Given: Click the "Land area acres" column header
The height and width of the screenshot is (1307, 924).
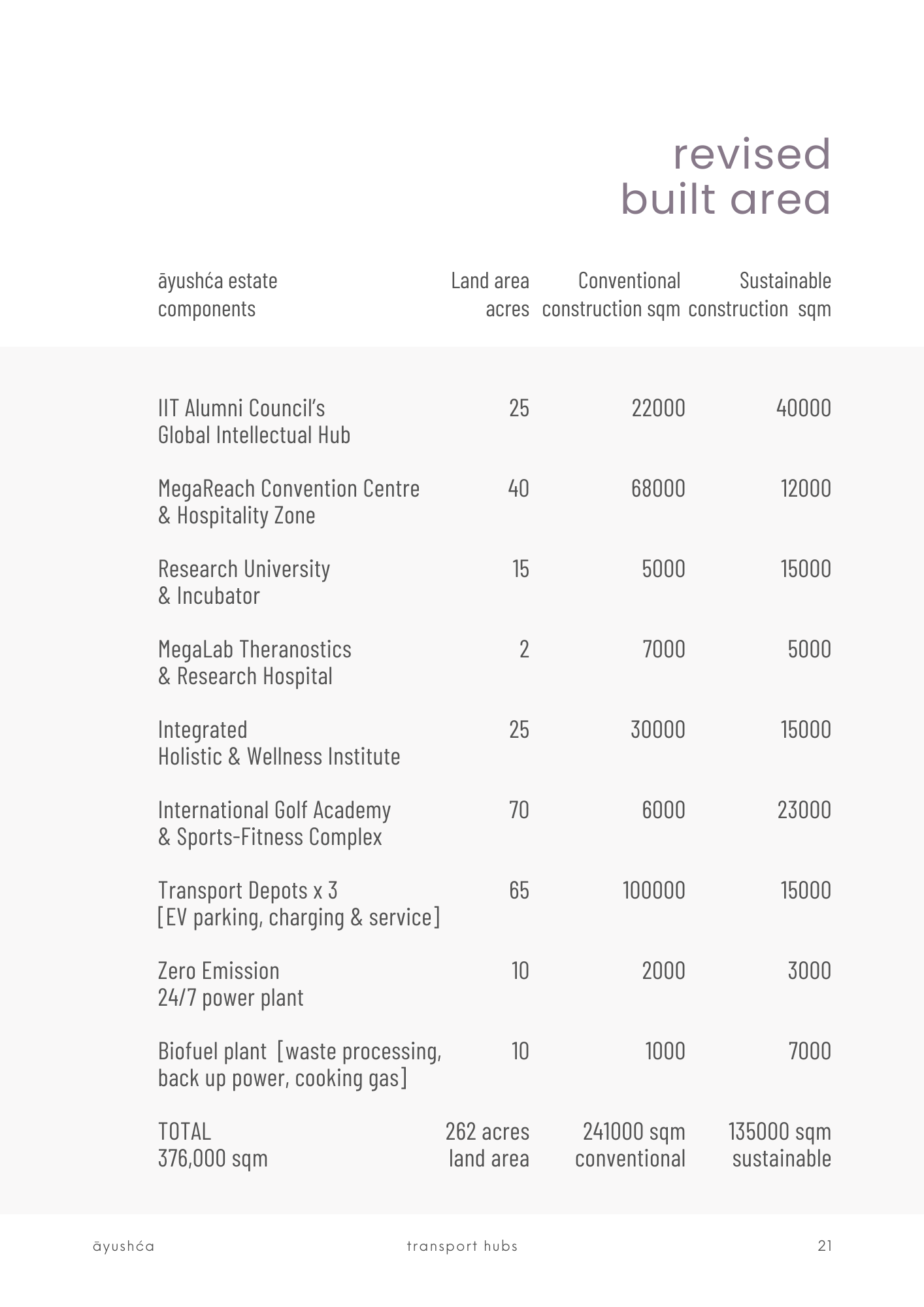Looking at the screenshot, I should 490,295.
